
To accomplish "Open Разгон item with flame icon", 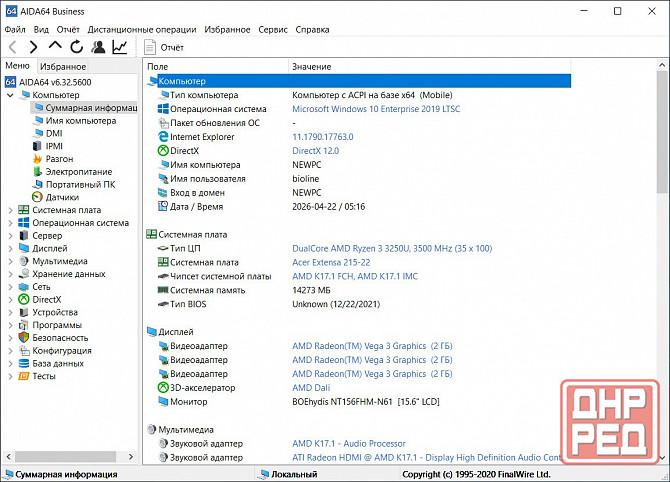I will 59,159.
